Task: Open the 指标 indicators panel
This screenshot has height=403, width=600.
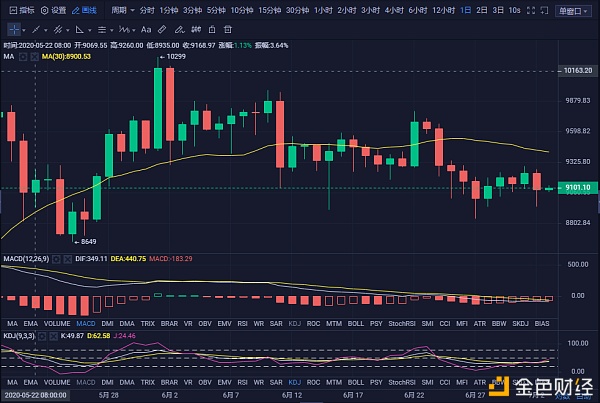Action: (x=21, y=10)
